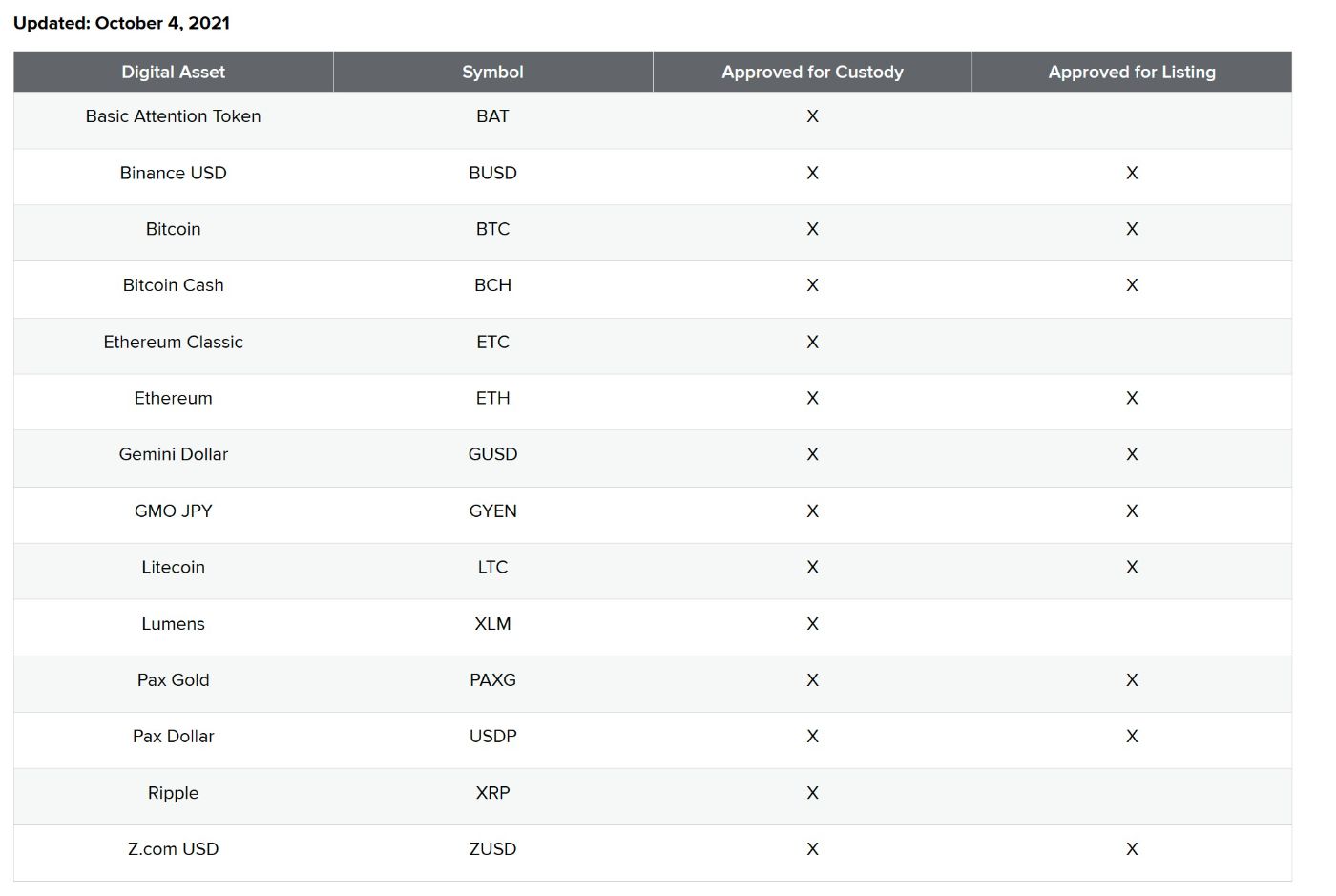This screenshot has height=896, width=1336.
Task: Select the Basic Attention Token cell
Action: (x=173, y=116)
